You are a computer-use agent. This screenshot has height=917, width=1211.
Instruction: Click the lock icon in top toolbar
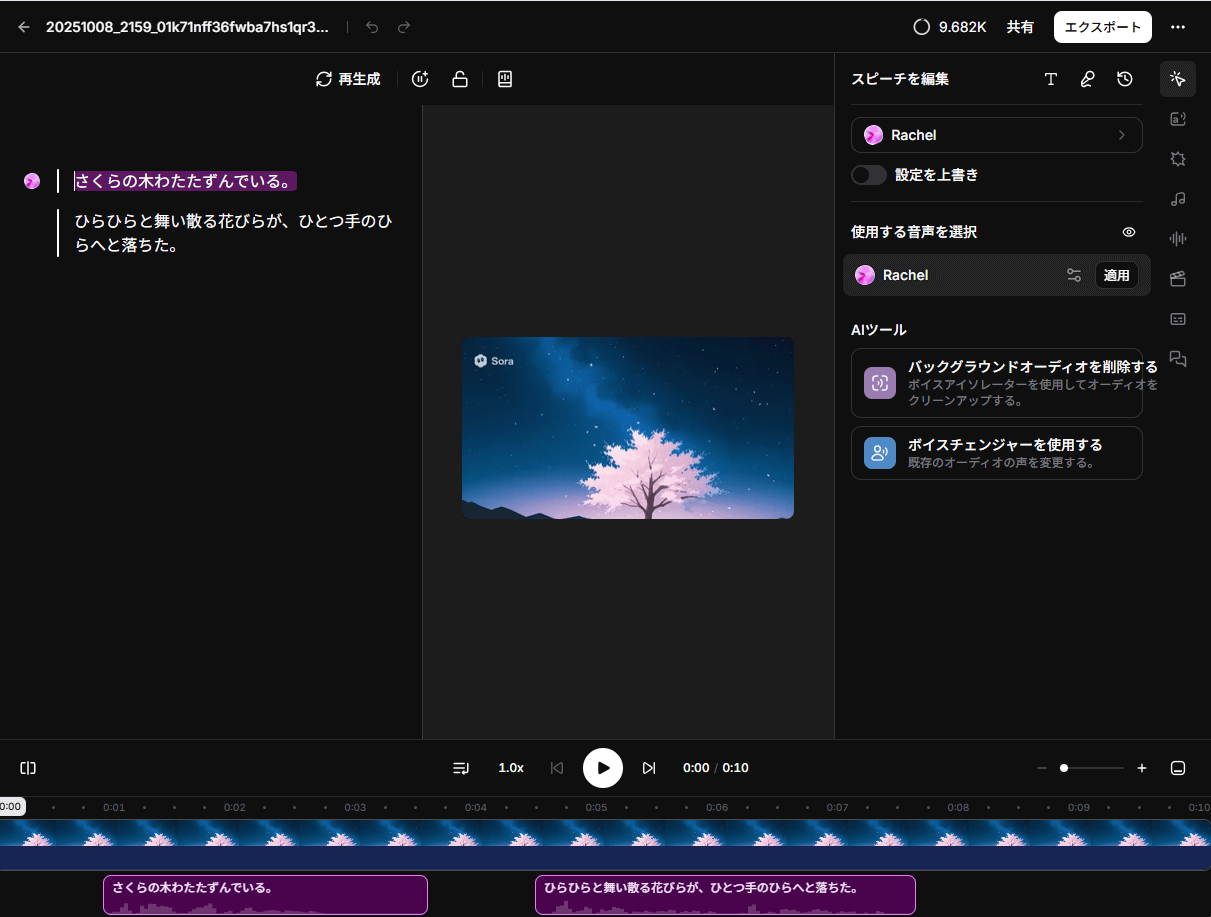tap(460, 79)
